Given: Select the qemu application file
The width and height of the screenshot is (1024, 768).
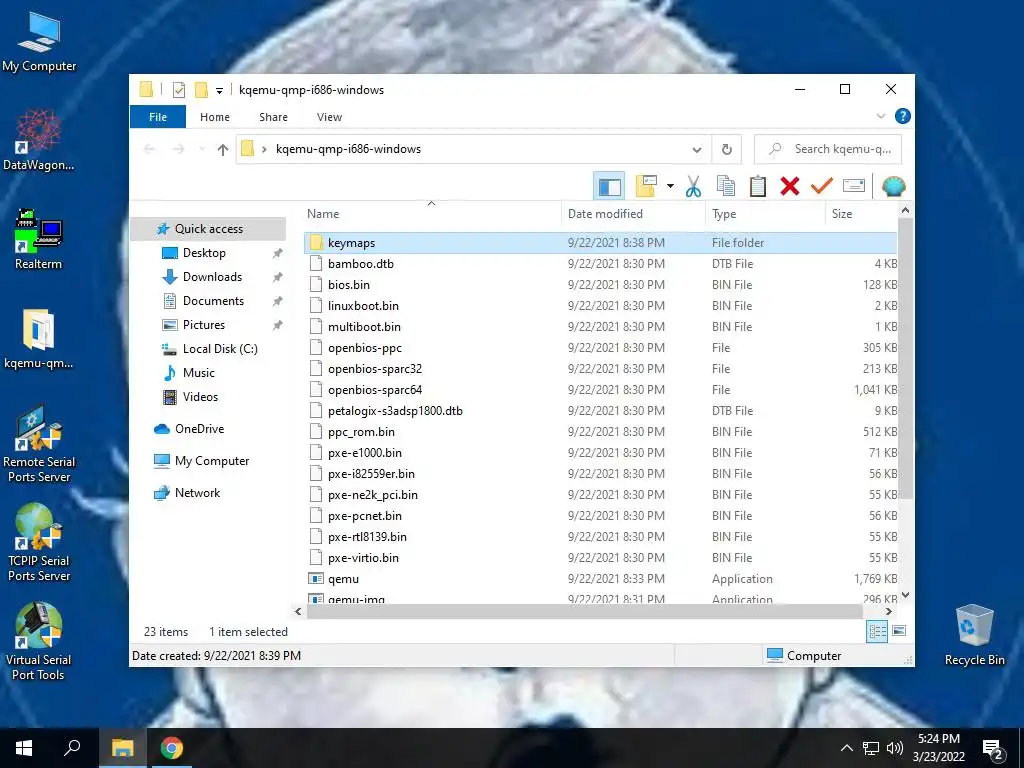Looking at the screenshot, I should point(600,579).
